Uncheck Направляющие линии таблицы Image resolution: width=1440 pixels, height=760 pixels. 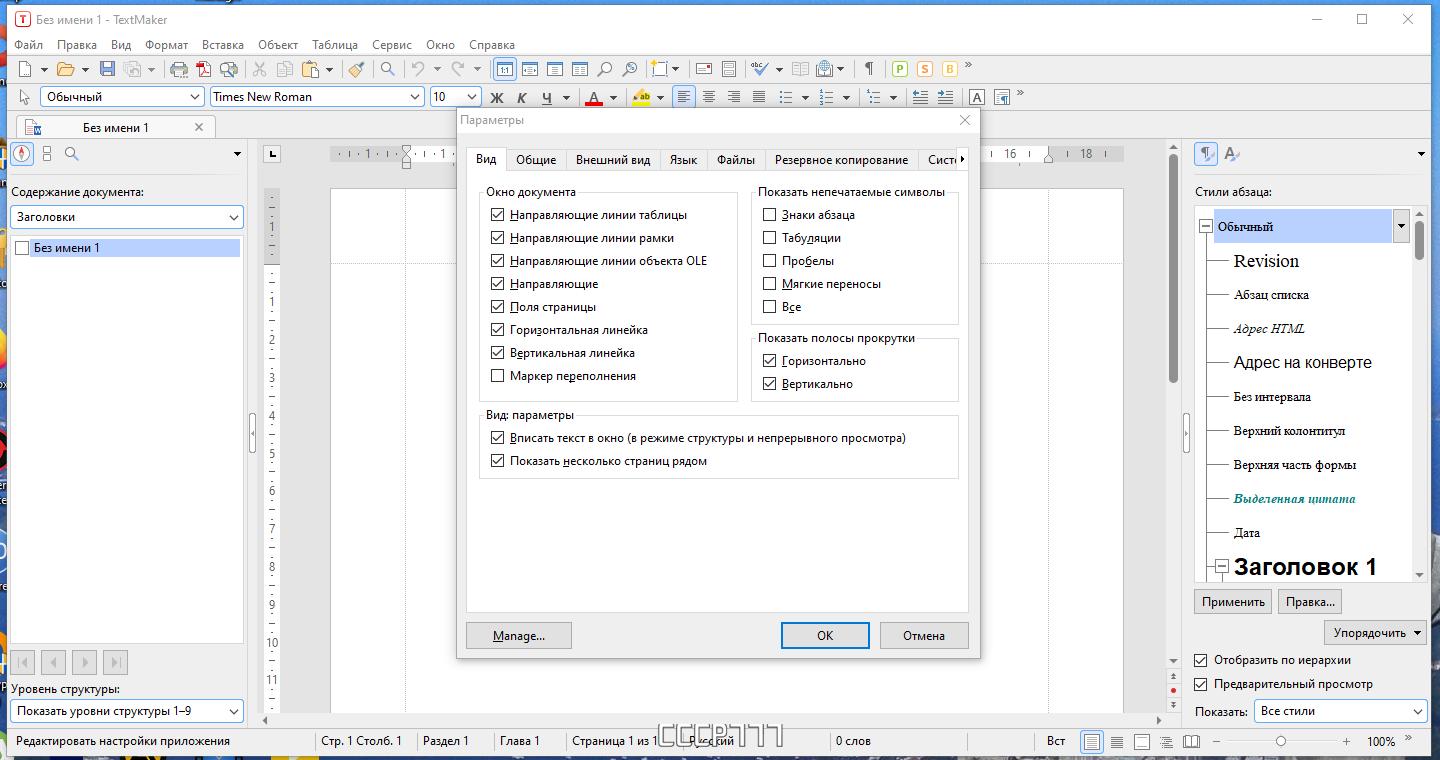498,215
